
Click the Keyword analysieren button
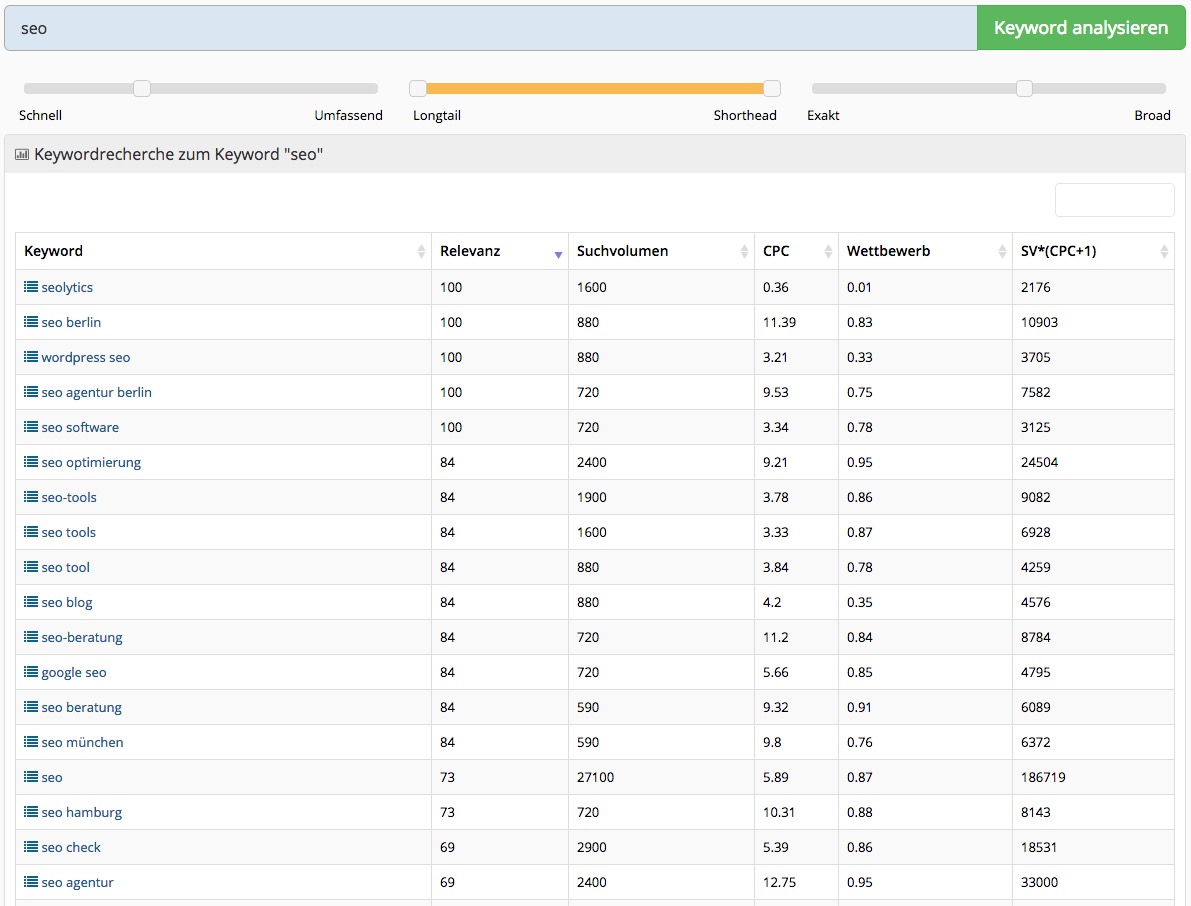pyautogui.click(x=1081, y=28)
